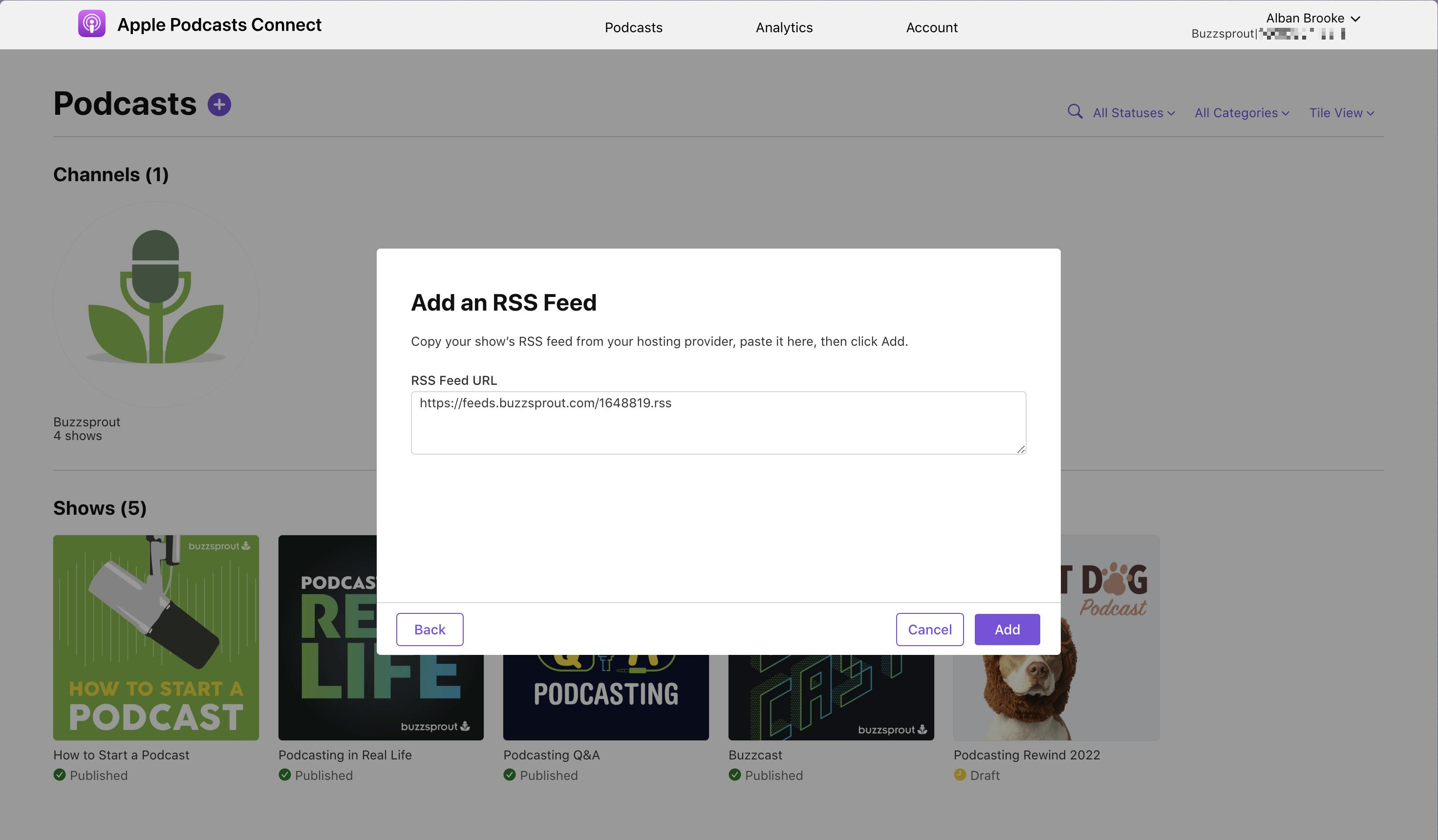Screen dimensions: 1438x840
Task: Click the add new podcast plus icon
Action: (x=219, y=103)
